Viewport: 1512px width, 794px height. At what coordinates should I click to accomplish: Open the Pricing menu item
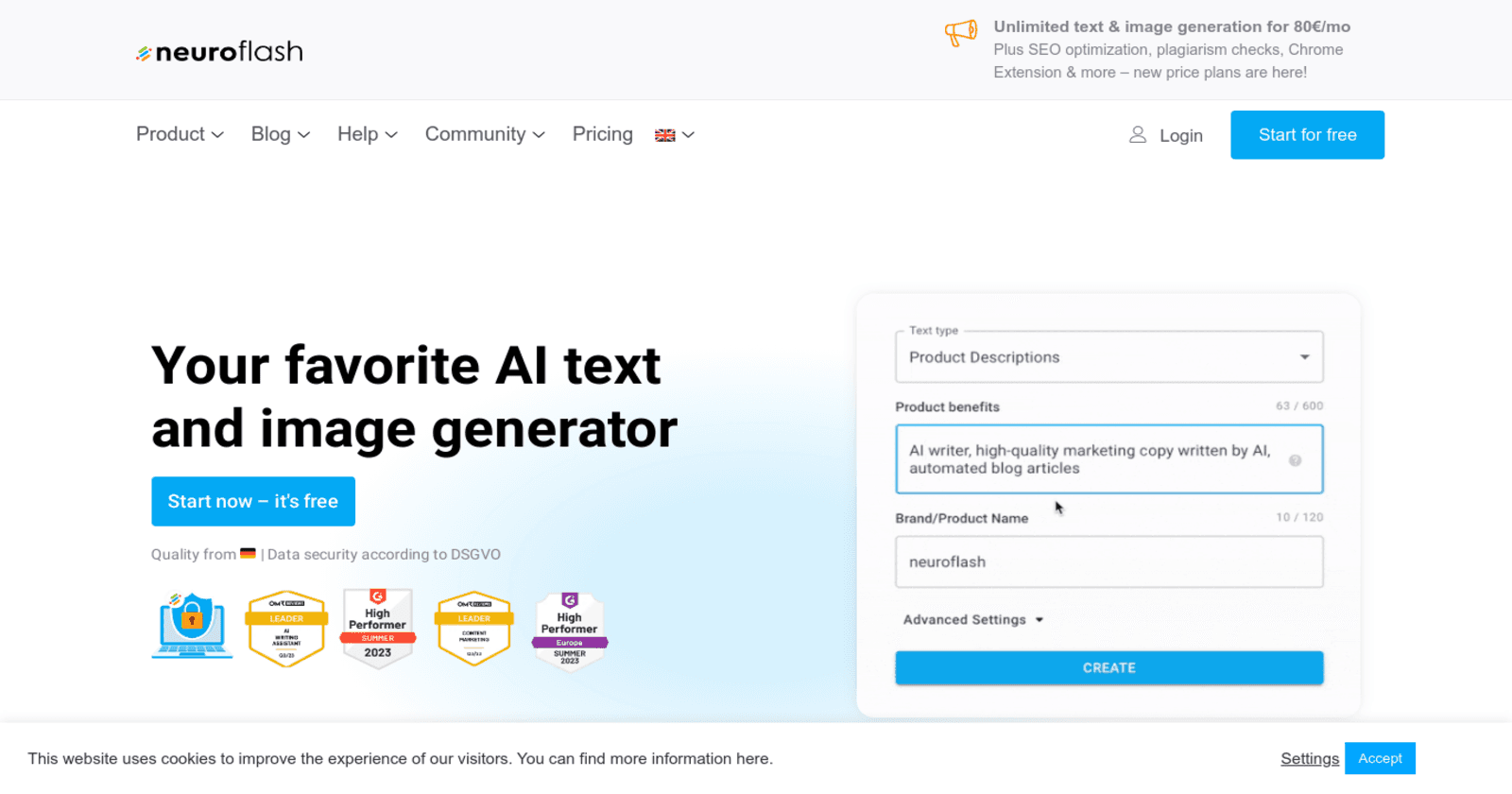point(602,134)
